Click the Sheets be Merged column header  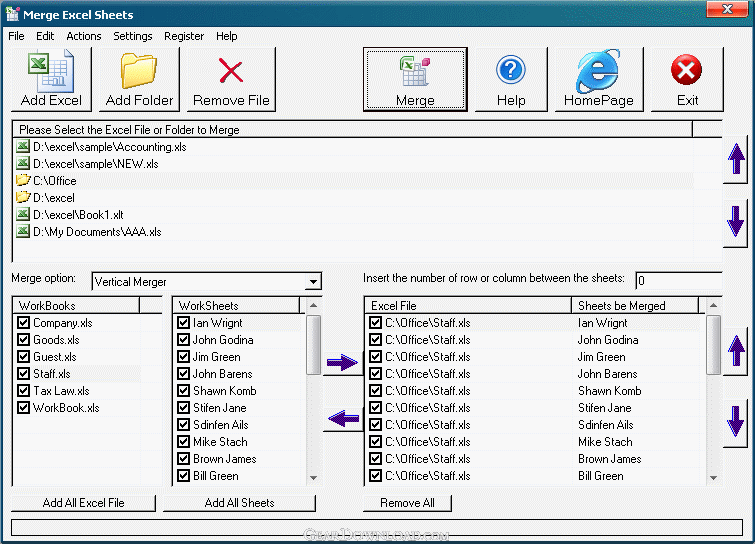click(635, 305)
